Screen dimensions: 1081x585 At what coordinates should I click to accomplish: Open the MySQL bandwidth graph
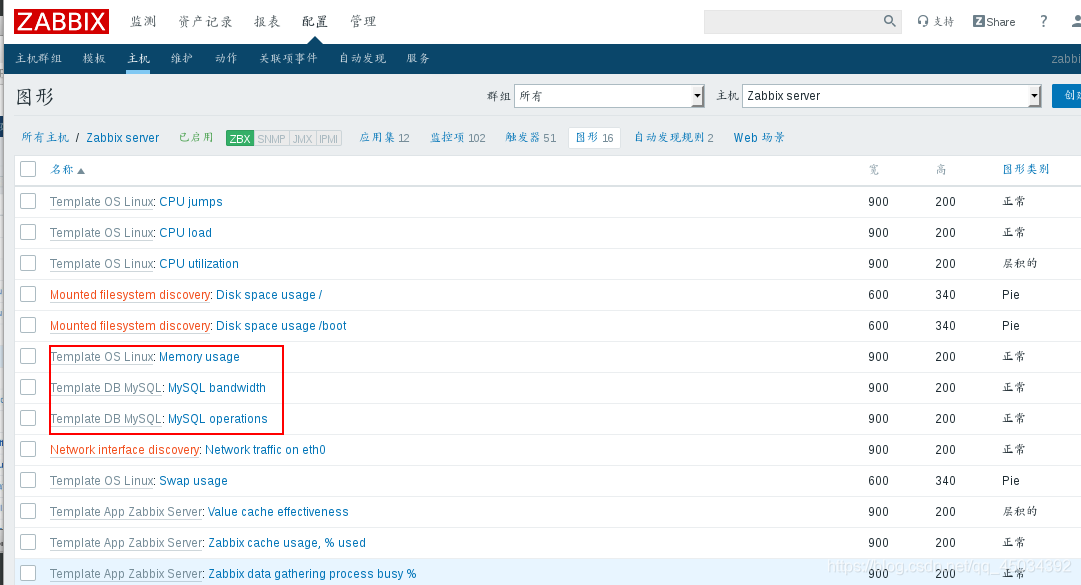(x=216, y=388)
